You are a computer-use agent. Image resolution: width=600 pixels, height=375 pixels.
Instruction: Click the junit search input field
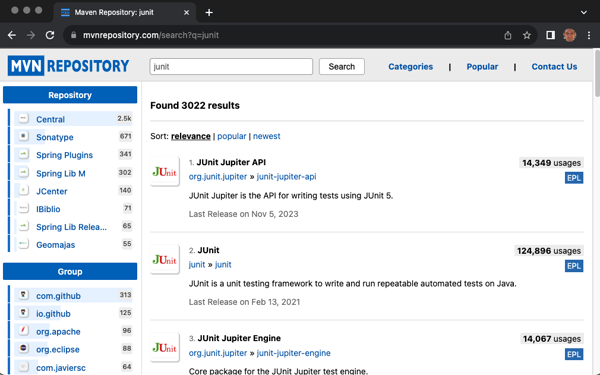click(231, 67)
